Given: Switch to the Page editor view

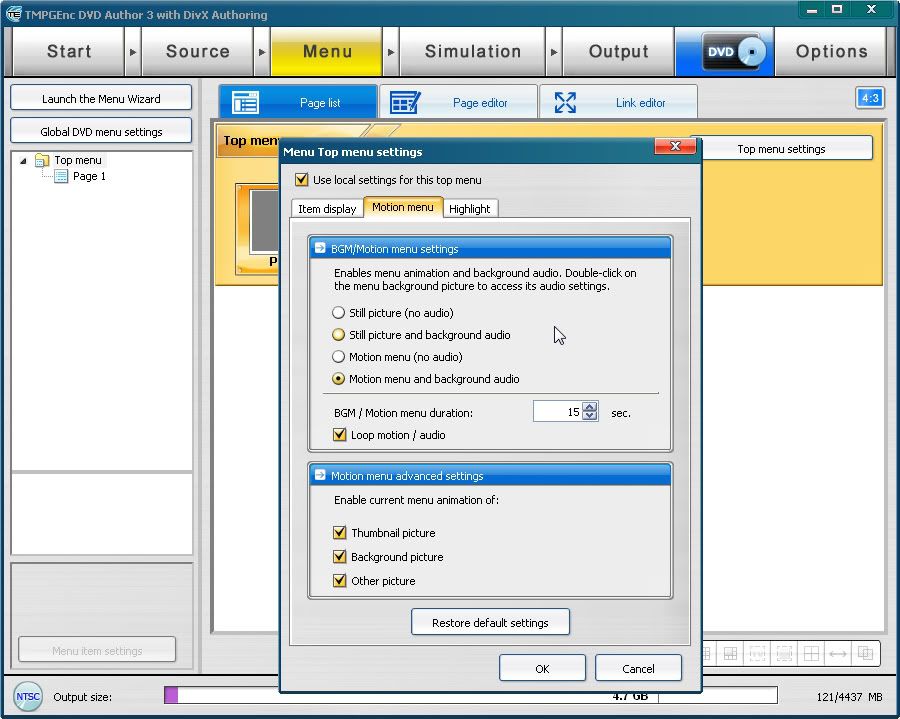Looking at the screenshot, I should 458,103.
